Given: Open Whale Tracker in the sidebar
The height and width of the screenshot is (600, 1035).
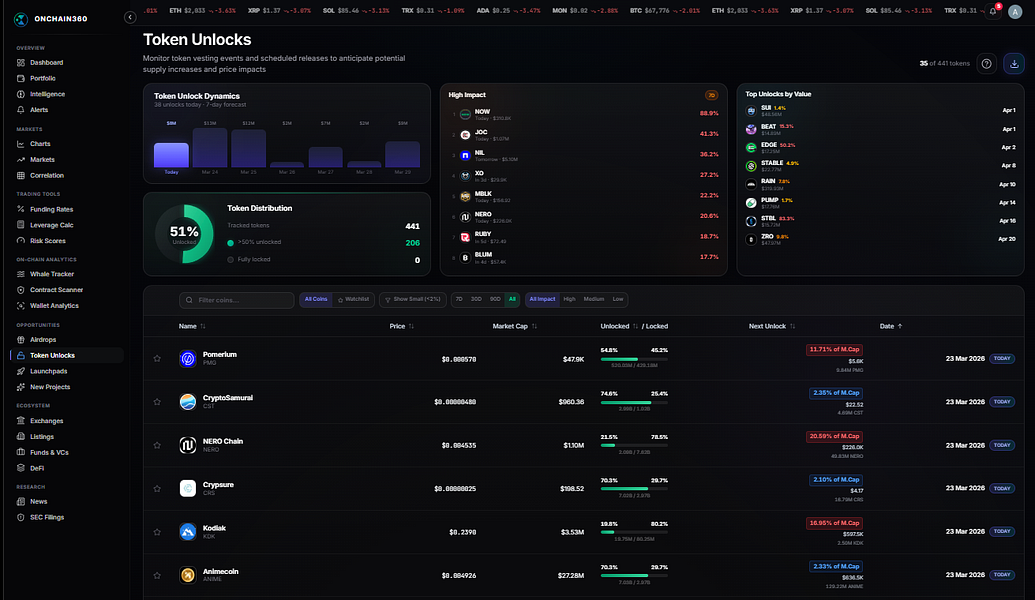Looking at the screenshot, I should click(67, 274).
